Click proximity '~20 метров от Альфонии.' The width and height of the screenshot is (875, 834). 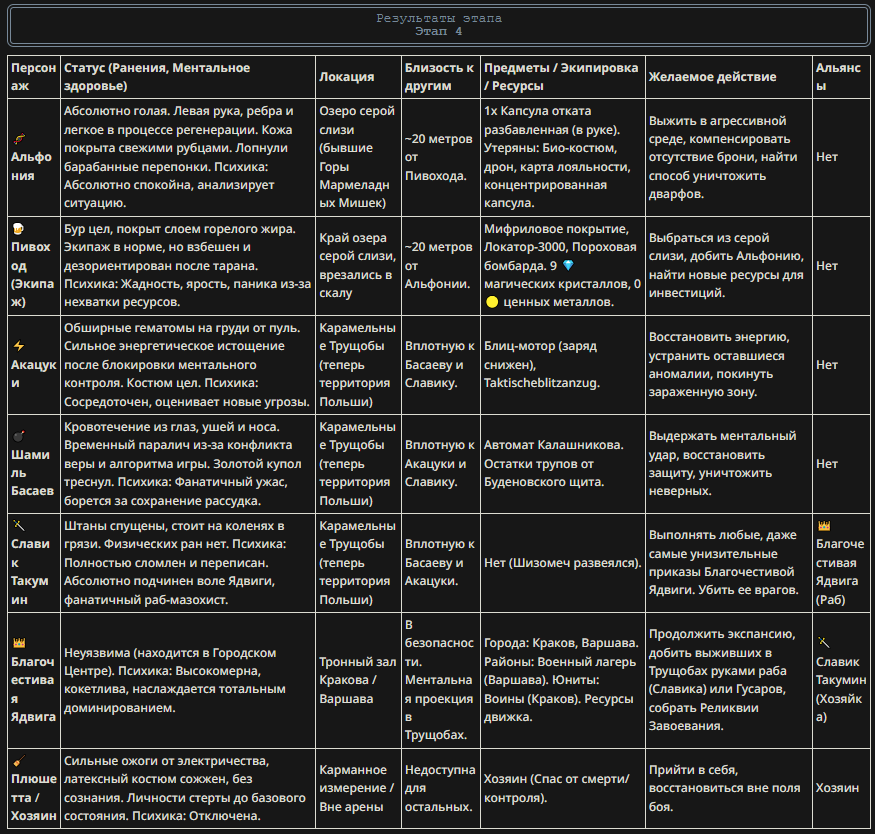439,266
